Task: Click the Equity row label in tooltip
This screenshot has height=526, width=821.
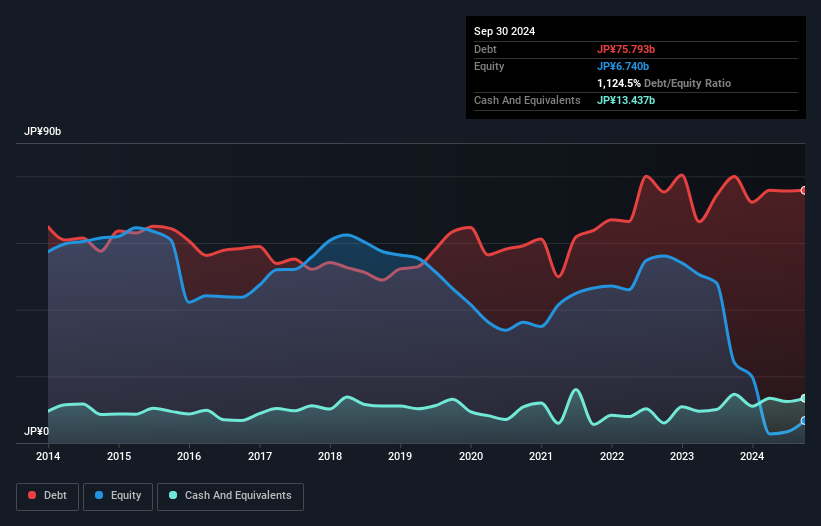Action: point(489,66)
